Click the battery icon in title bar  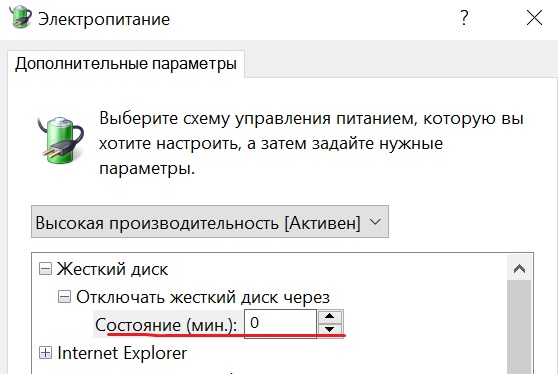pyautogui.click(x=20, y=16)
